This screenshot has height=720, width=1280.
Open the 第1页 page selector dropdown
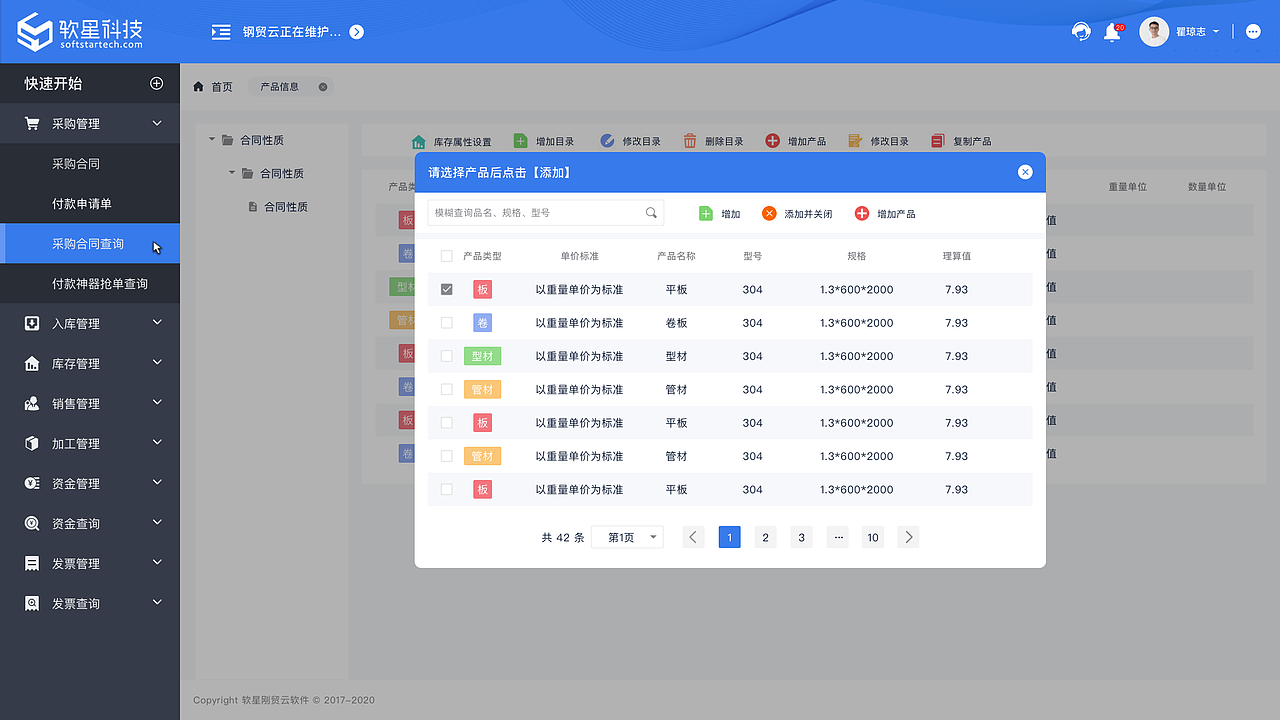point(627,537)
